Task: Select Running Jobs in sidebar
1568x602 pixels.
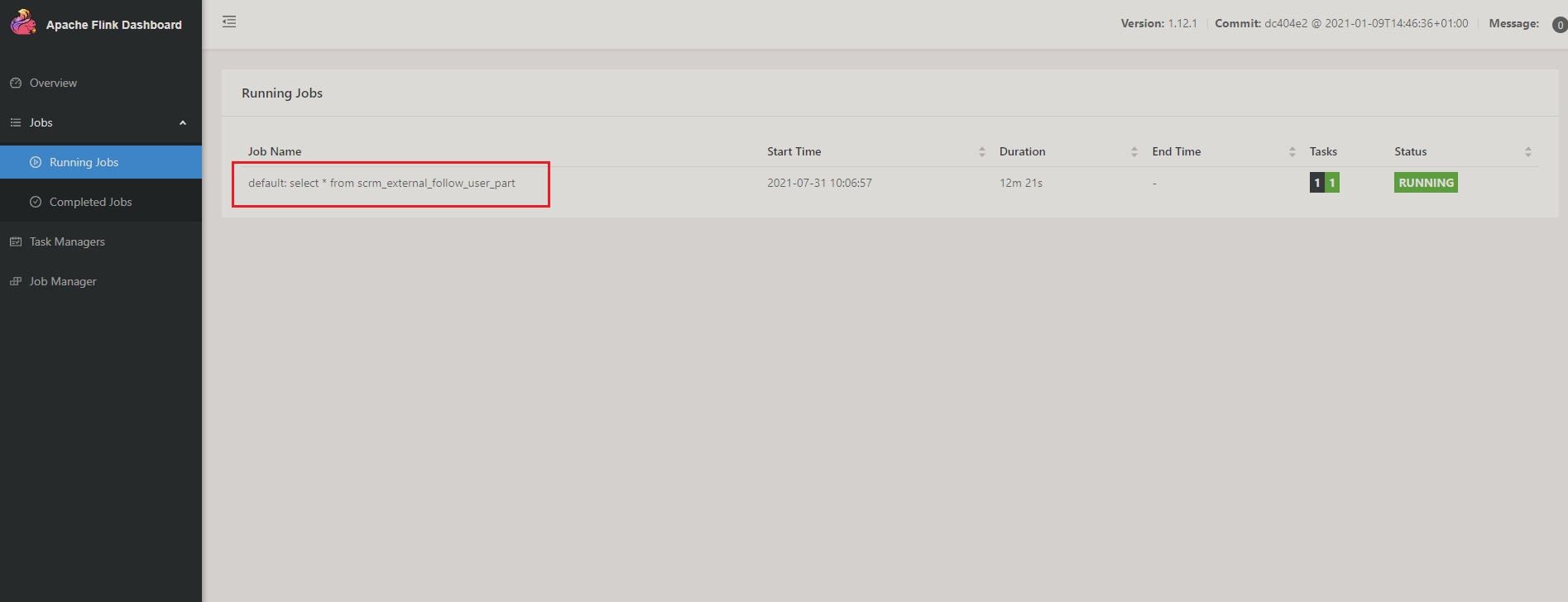Action: click(x=101, y=162)
